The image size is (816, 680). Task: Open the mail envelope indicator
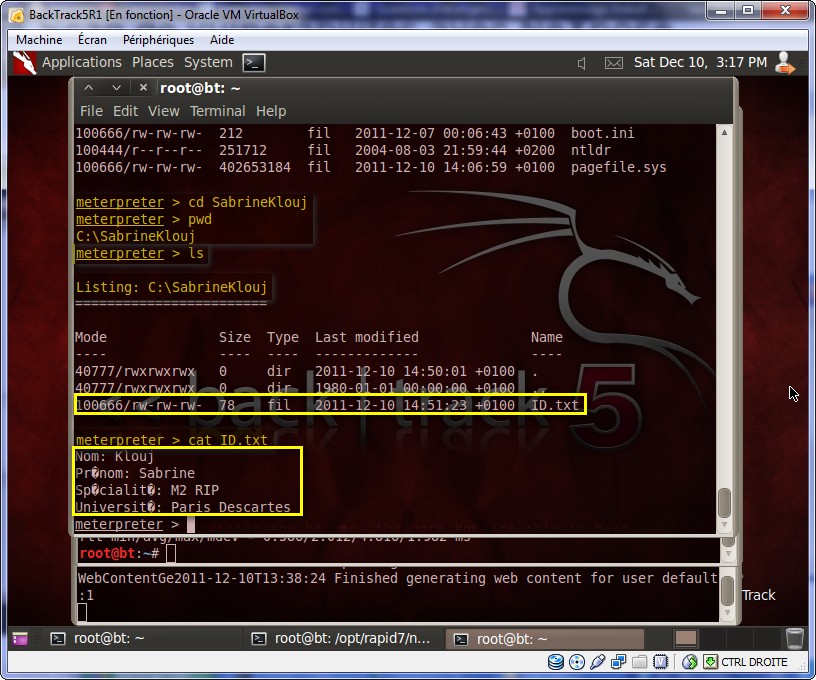click(x=614, y=63)
